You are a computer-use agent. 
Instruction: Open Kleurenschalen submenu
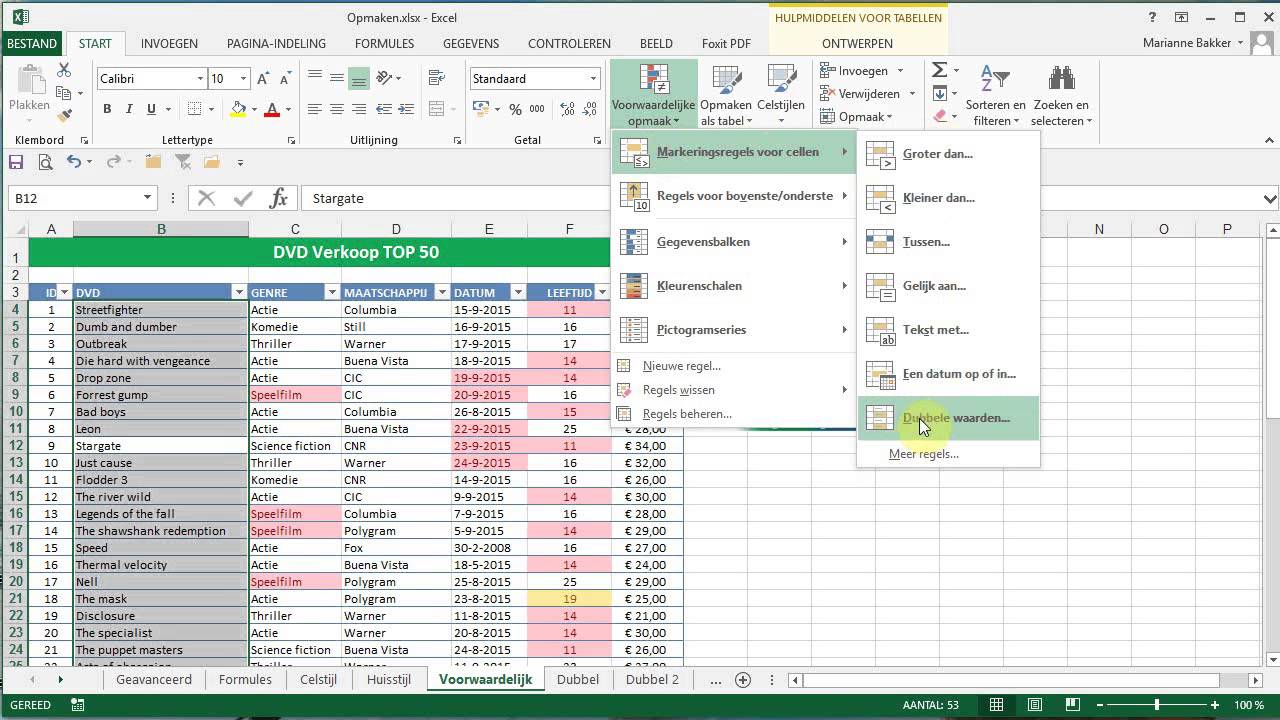point(734,286)
